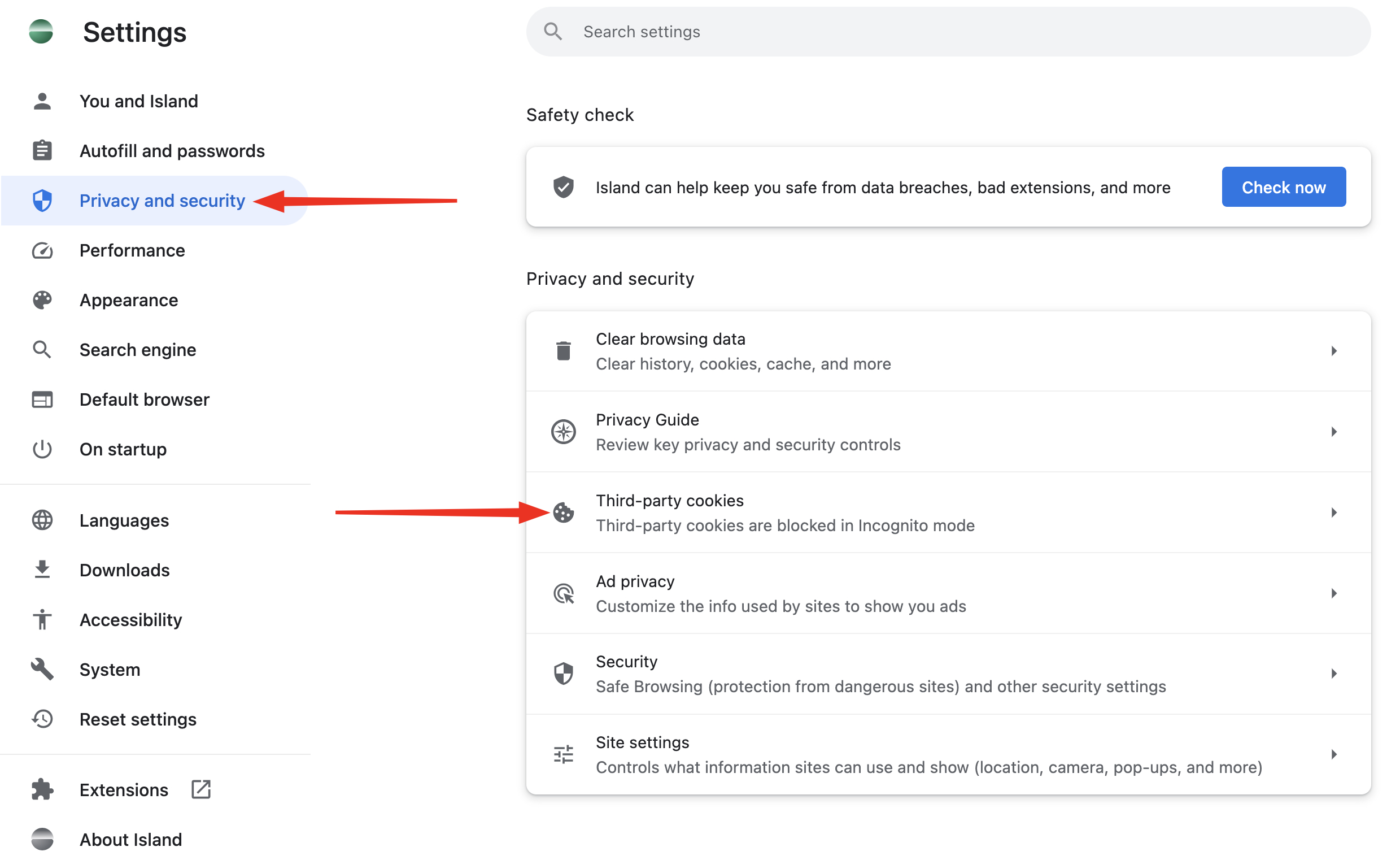
Task: Click the trash icon for Clear browsing data
Action: (563, 351)
